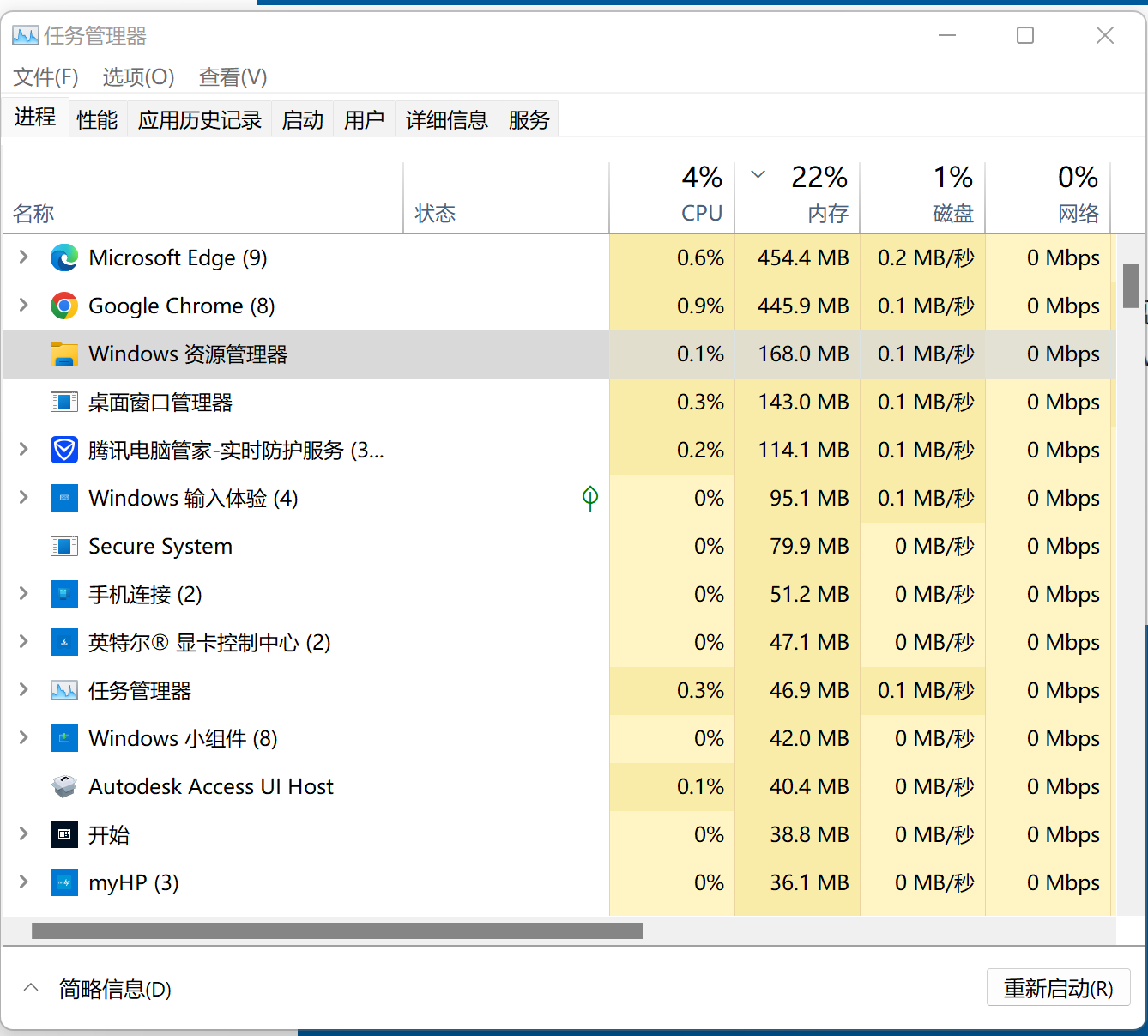Sort by the CPU column header
Screen dimensions: 1148x1036
(x=672, y=197)
